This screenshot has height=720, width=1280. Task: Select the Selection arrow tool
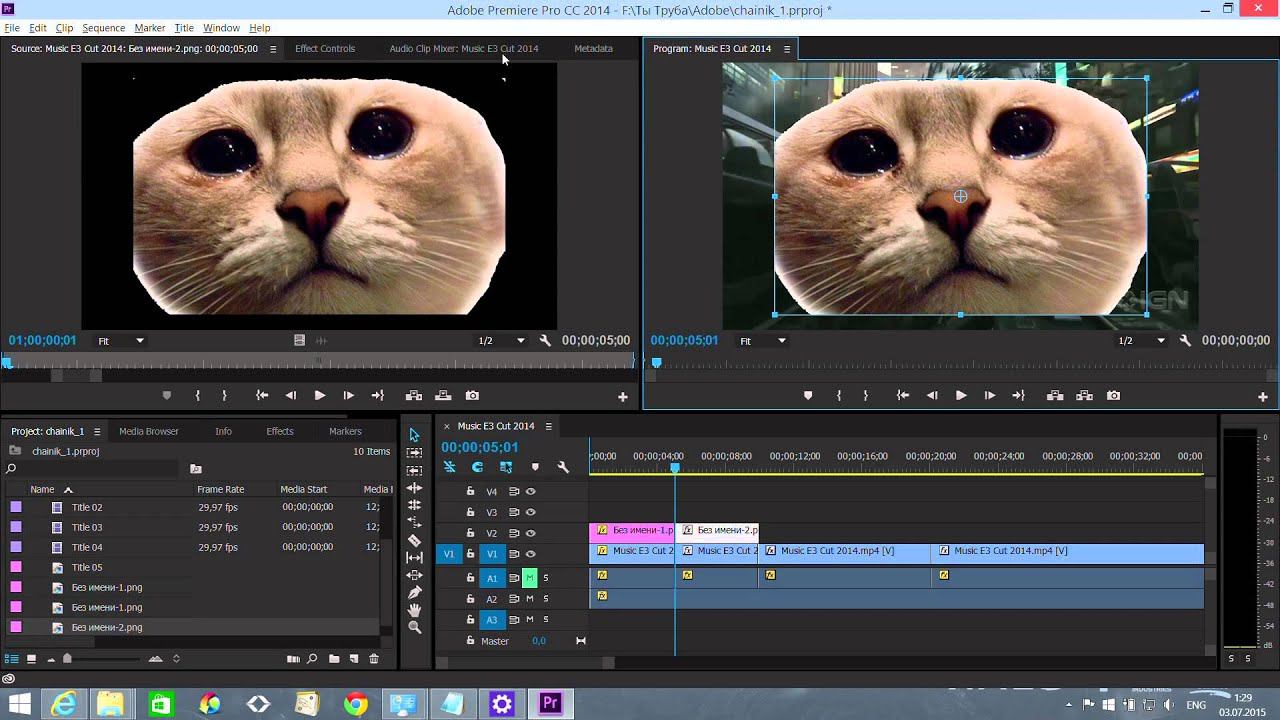click(414, 435)
